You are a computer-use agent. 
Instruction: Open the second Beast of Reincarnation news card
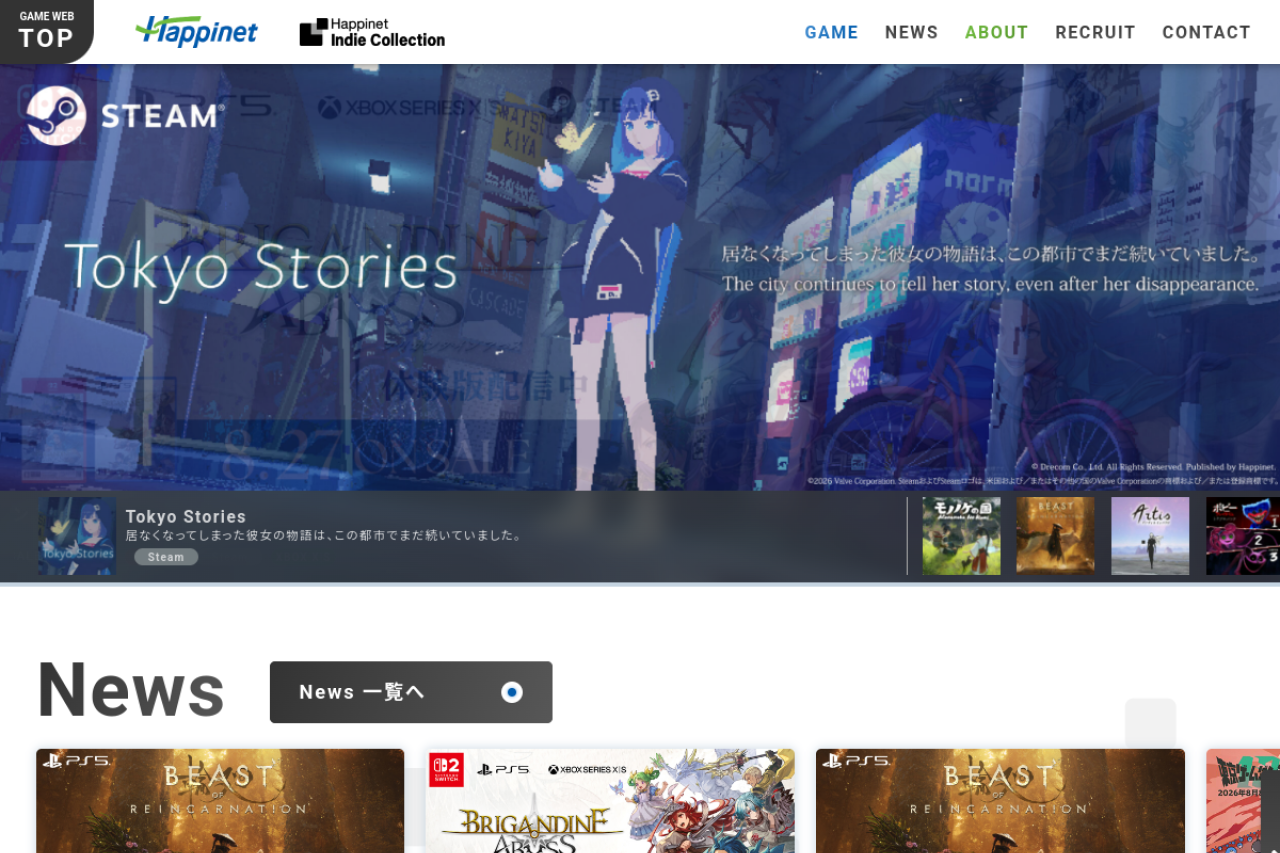(1000, 801)
